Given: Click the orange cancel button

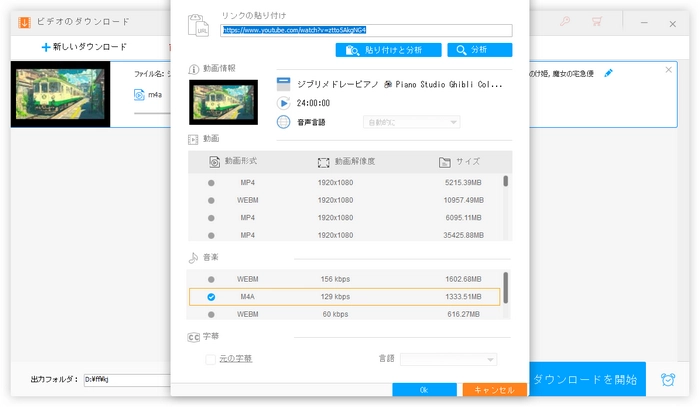Looking at the screenshot, I should [x=494, y=390].
